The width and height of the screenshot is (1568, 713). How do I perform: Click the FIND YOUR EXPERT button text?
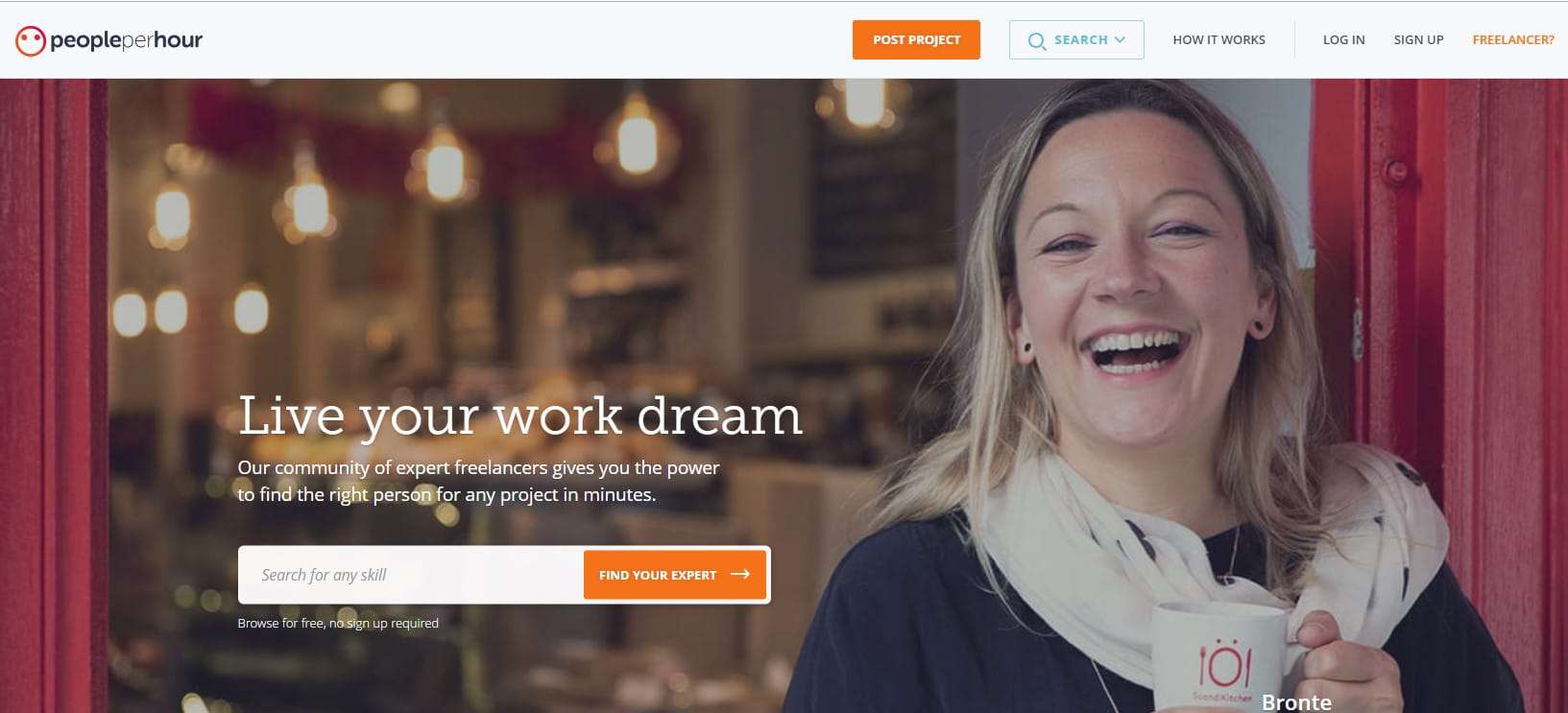pos(658,576)
